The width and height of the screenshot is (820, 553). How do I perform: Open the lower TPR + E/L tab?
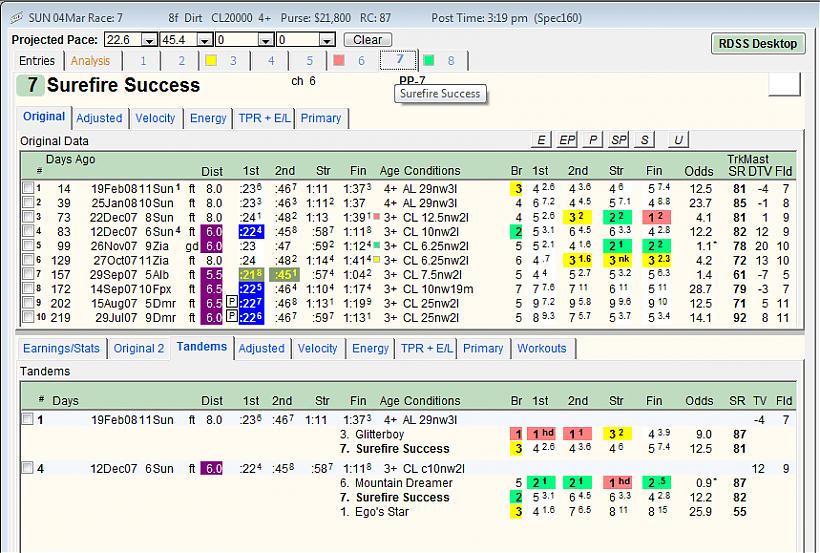(426, 348)
